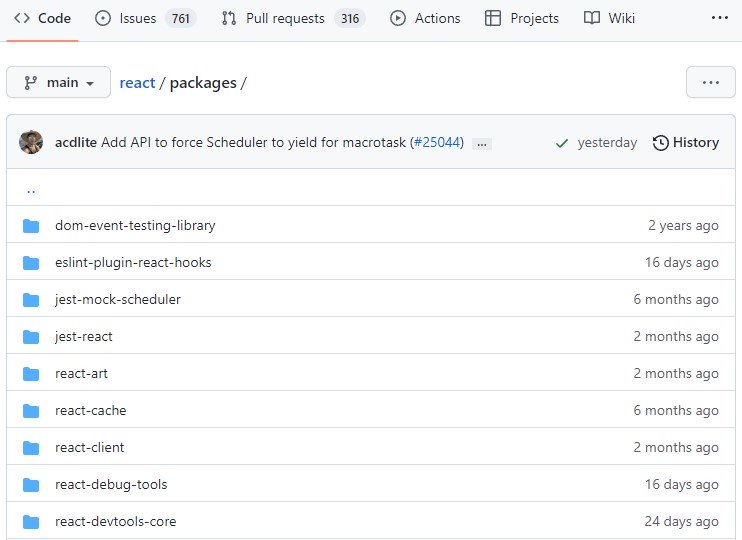This screenshot has height=540, width=742.
Task: Click folder icon for jest-mock-scheduler
Action: tap(31, 300)
